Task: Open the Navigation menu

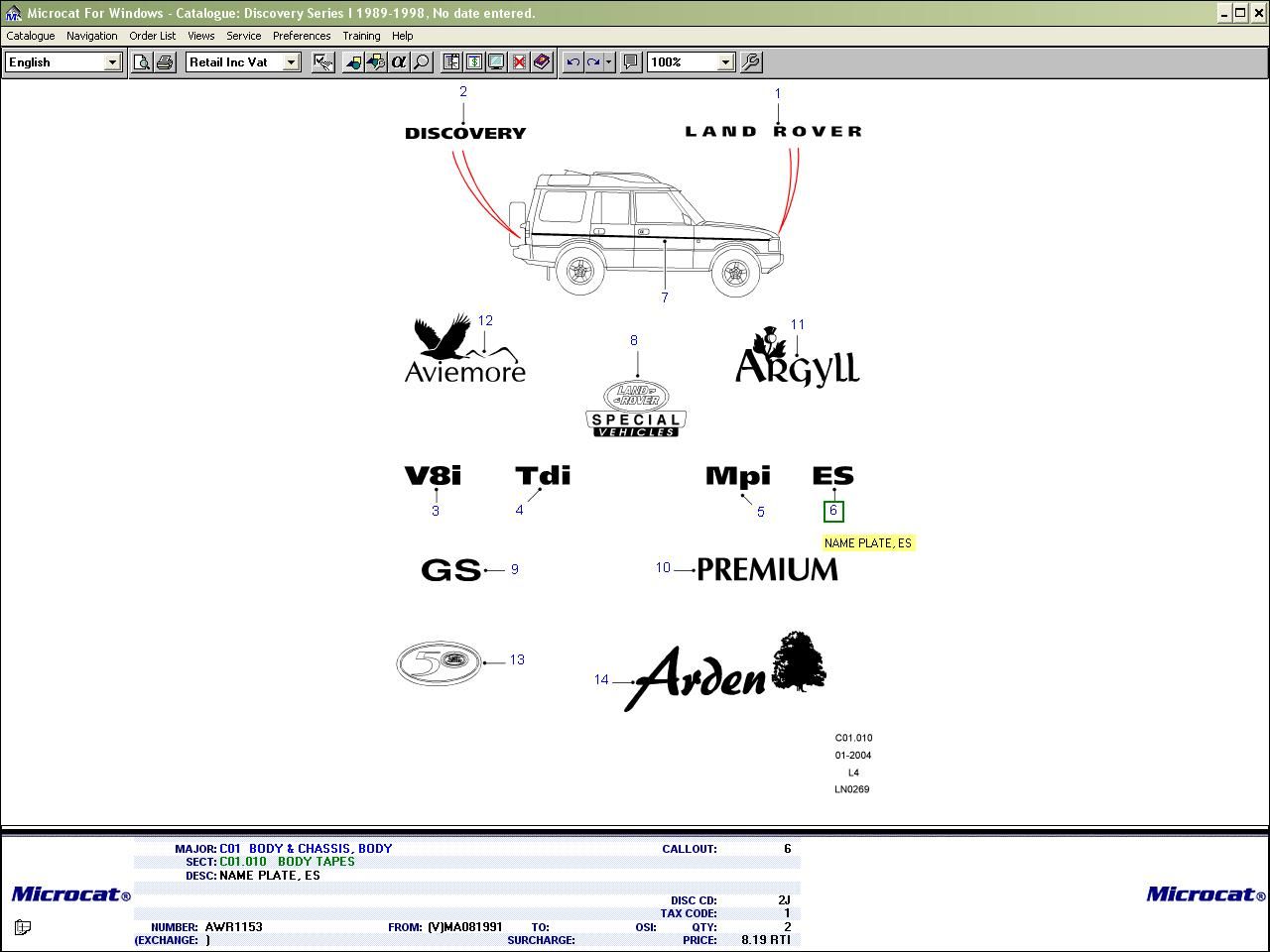Action: tap(91, 36)
